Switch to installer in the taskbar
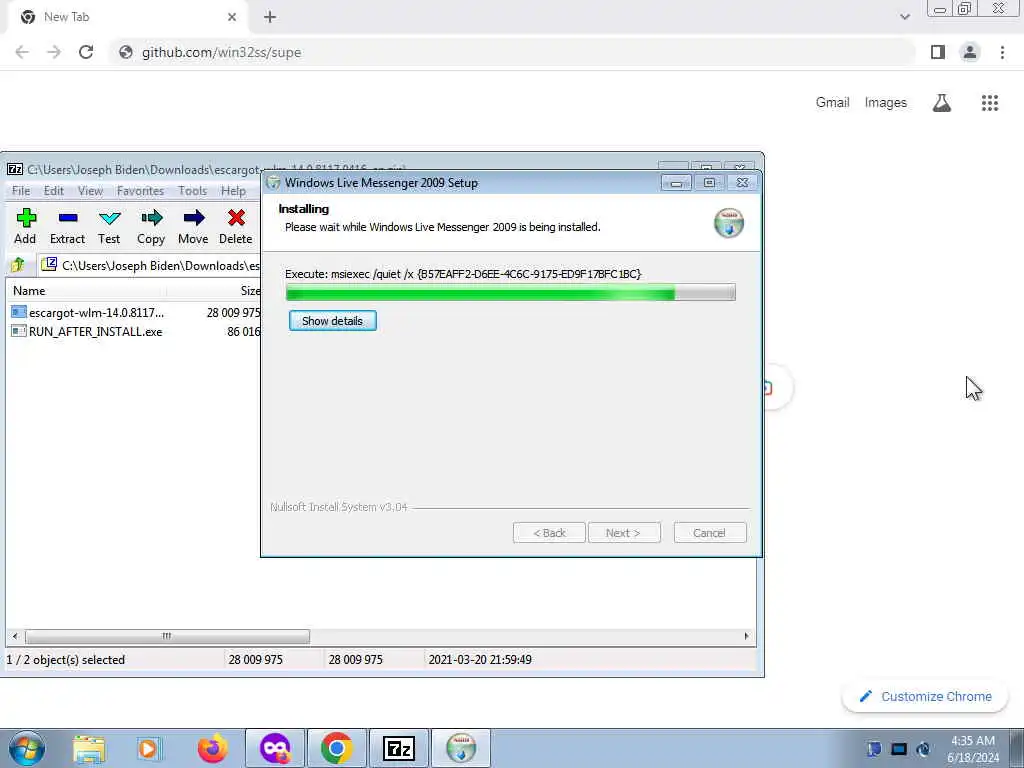The image size is (1024, 768). click(461, 748)
